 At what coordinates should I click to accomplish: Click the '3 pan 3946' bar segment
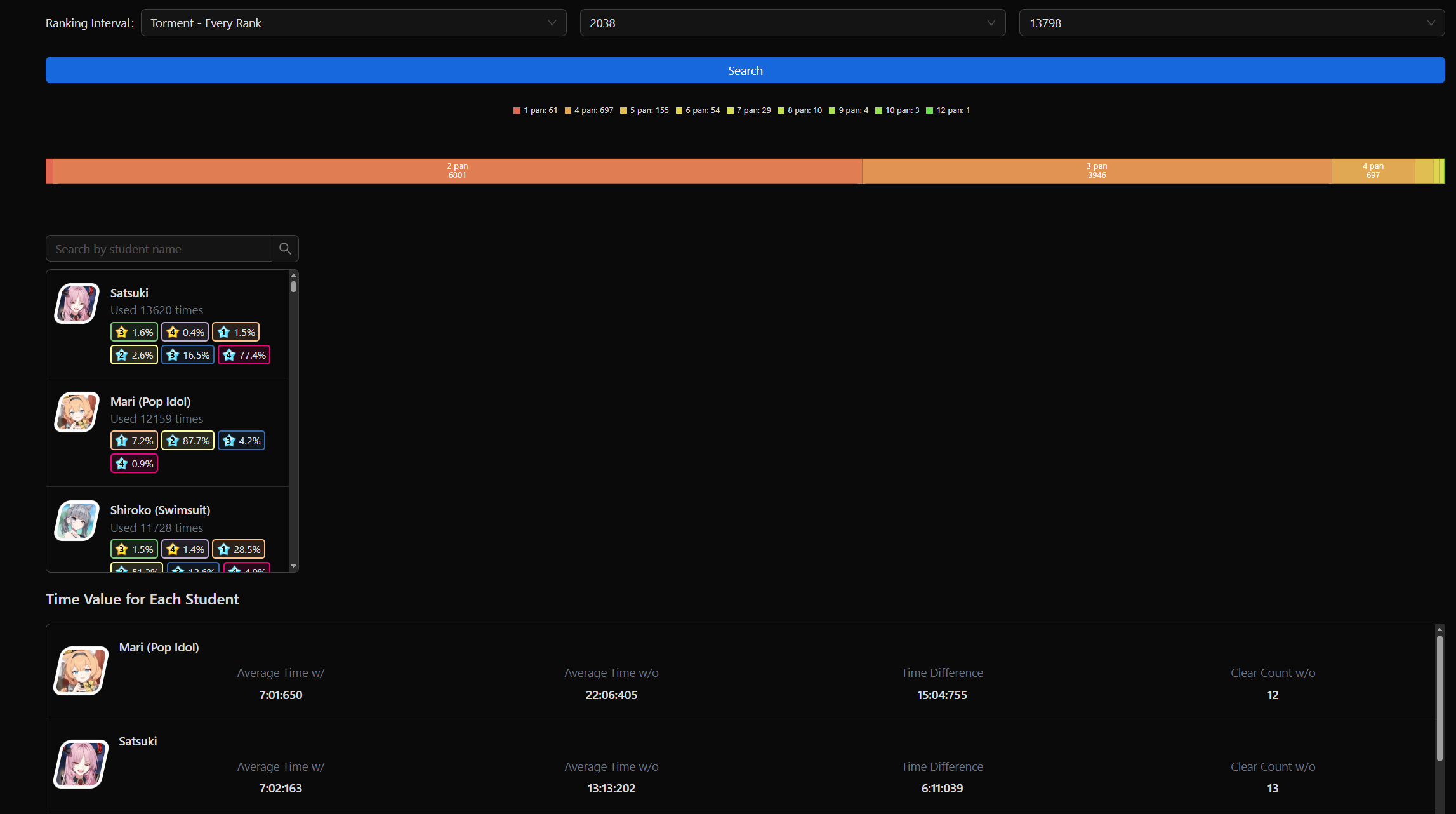(x=1096, y=171)
